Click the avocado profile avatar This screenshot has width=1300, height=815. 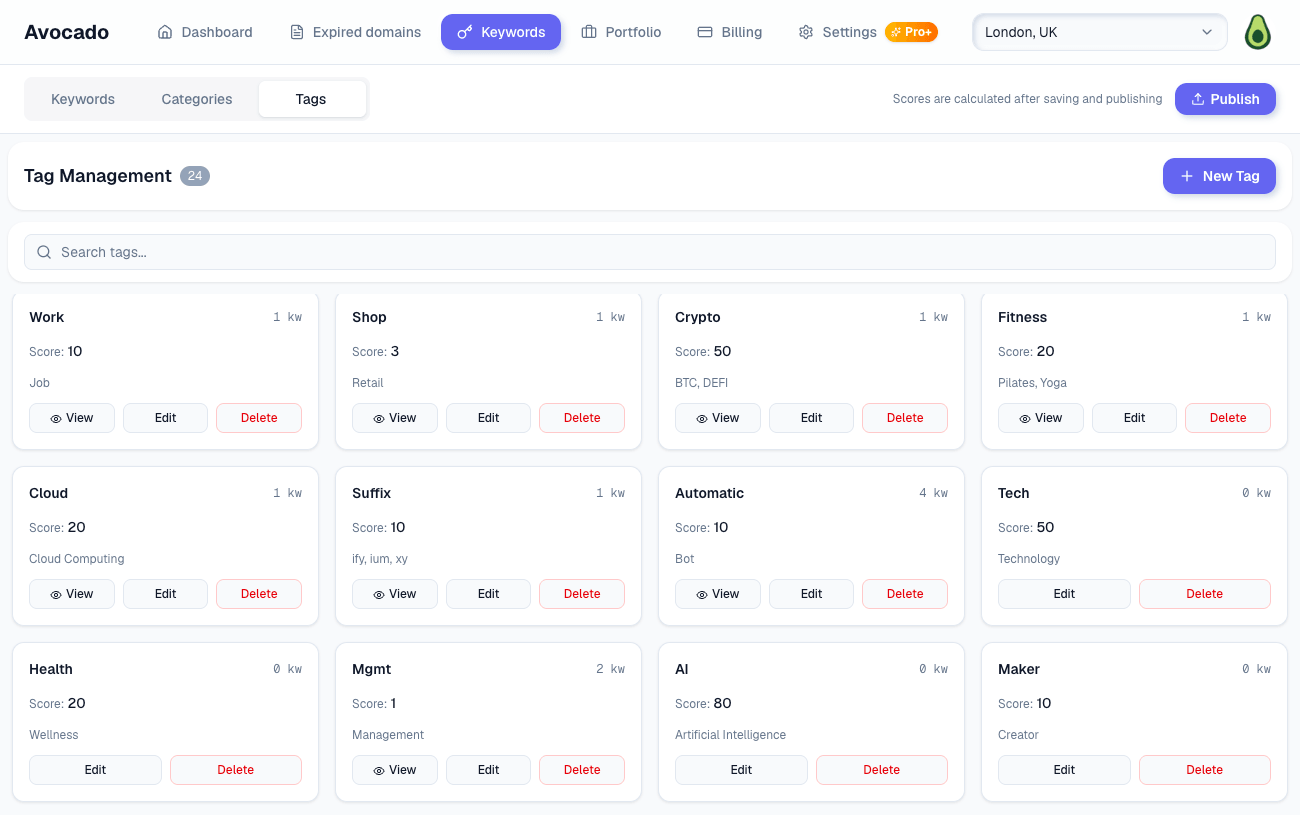(x=1257, y=32)
